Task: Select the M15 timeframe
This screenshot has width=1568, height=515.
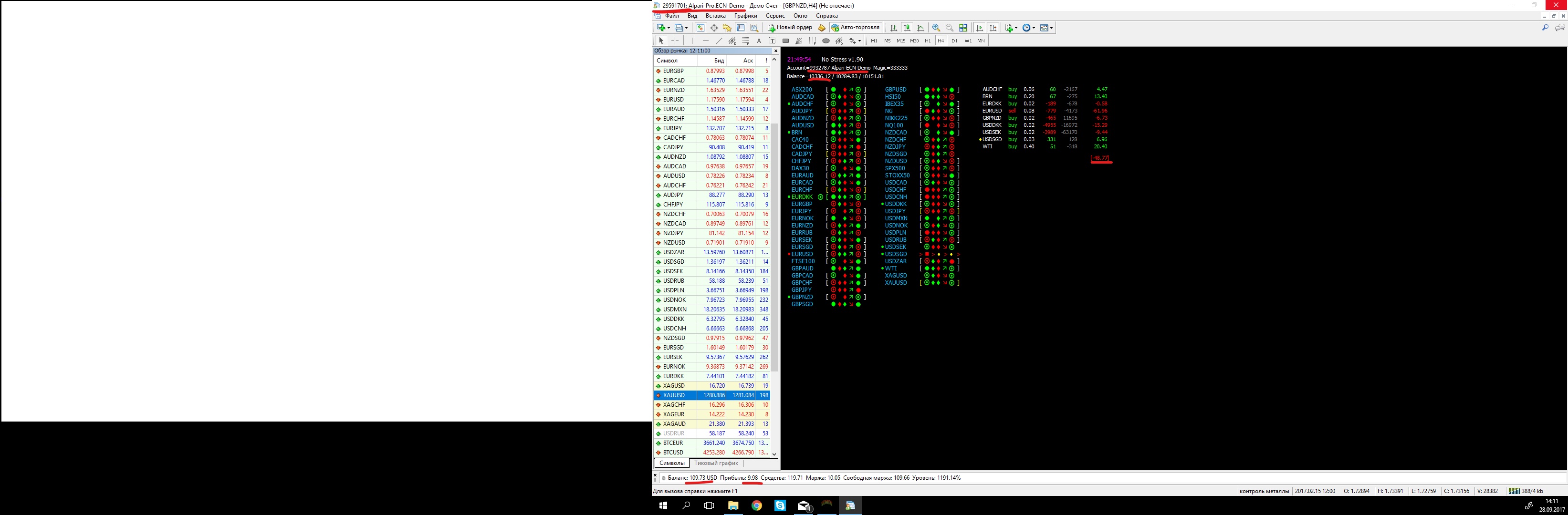Action: pyautogui.click(x=901, y=41)
